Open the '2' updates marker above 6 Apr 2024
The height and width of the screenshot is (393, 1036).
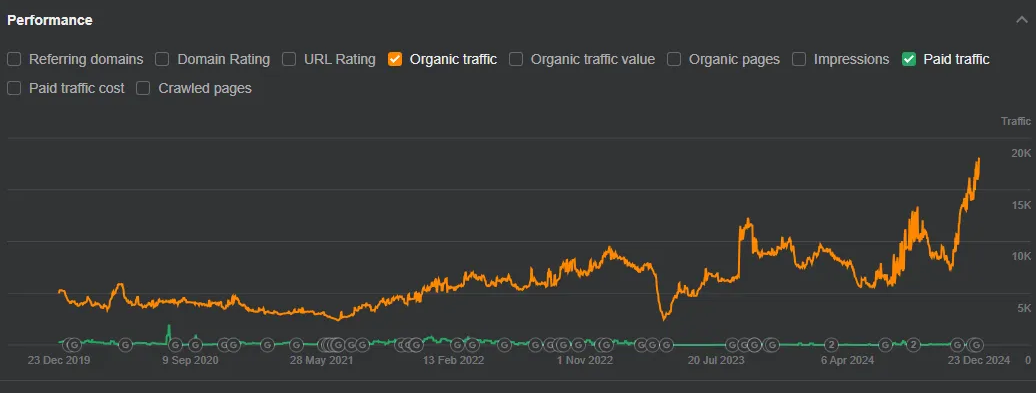[x=832, y=344]
